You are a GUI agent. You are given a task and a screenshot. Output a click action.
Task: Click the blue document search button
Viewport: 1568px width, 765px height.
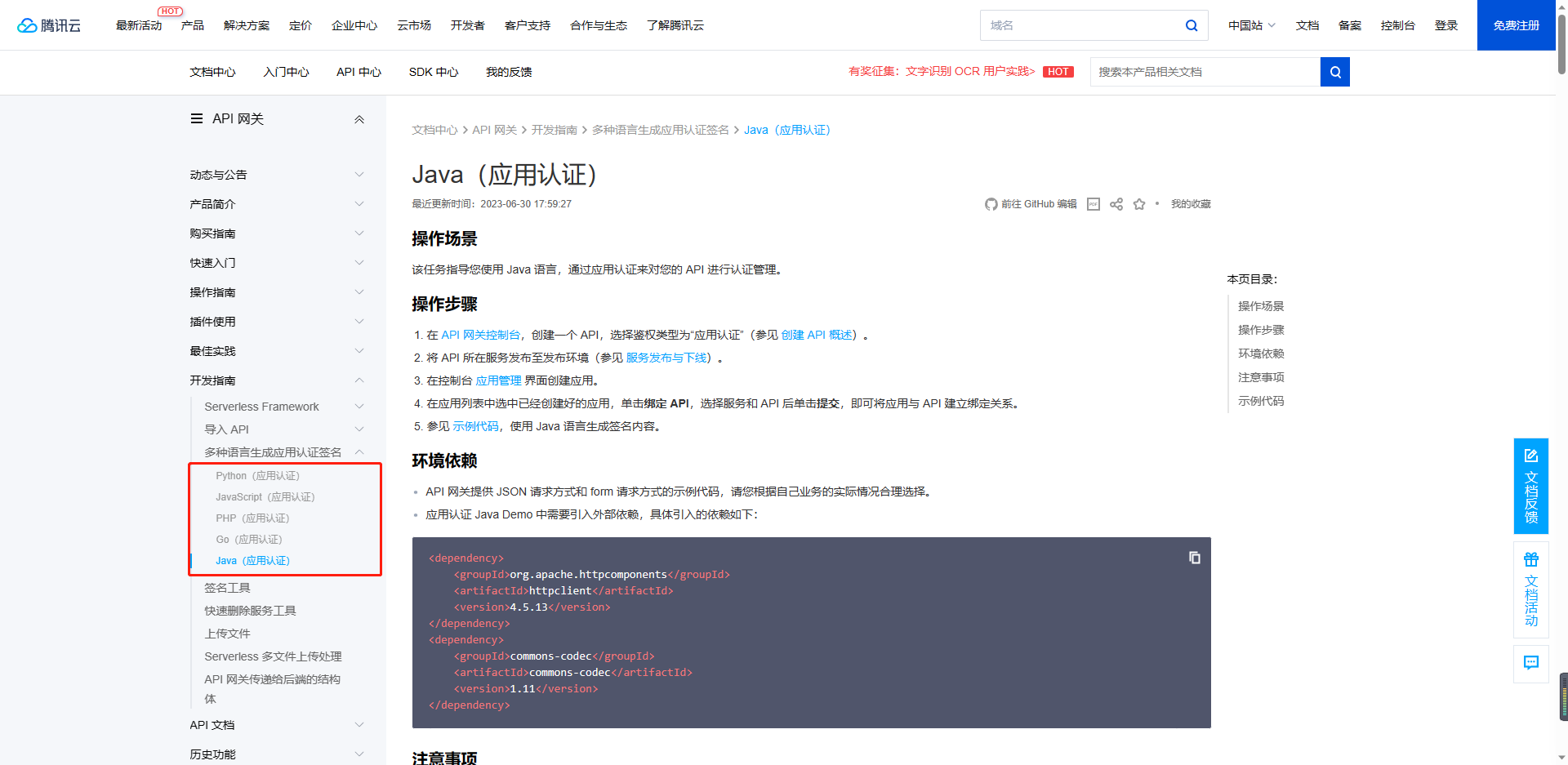coord(1335,72)
